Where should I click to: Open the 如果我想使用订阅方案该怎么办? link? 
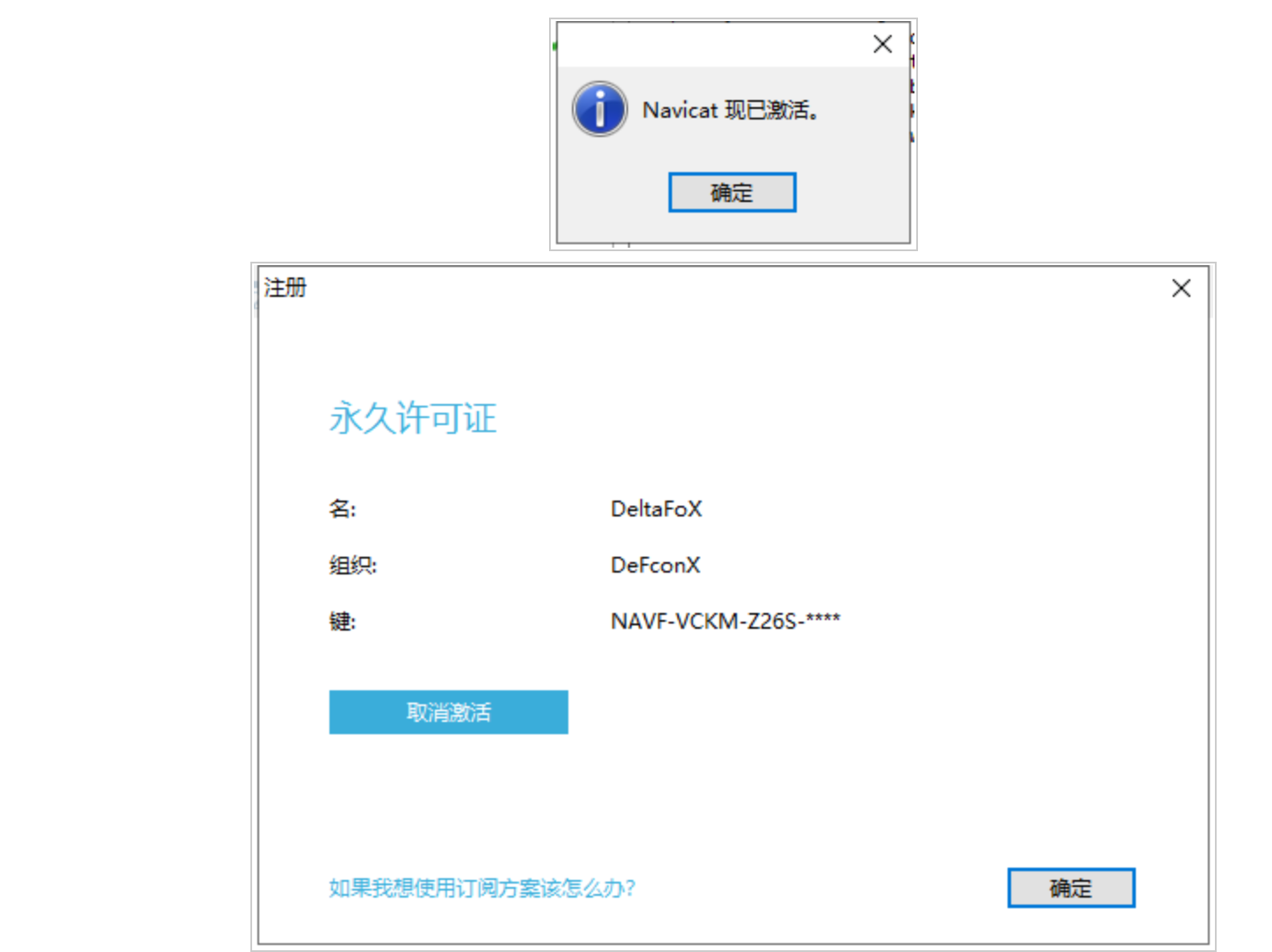pos(481,888)
